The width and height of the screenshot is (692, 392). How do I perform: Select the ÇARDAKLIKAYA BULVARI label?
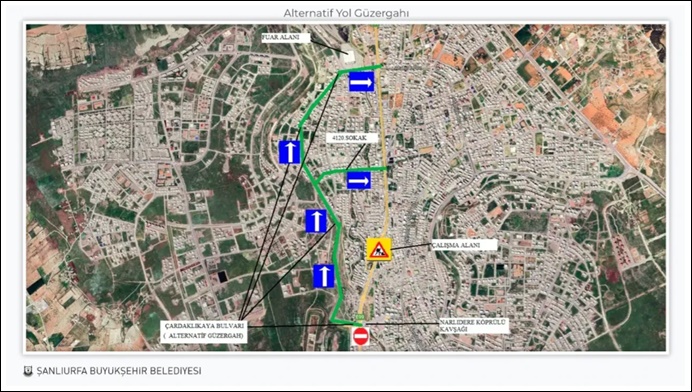pyautogui.click(x=204, y=332)
